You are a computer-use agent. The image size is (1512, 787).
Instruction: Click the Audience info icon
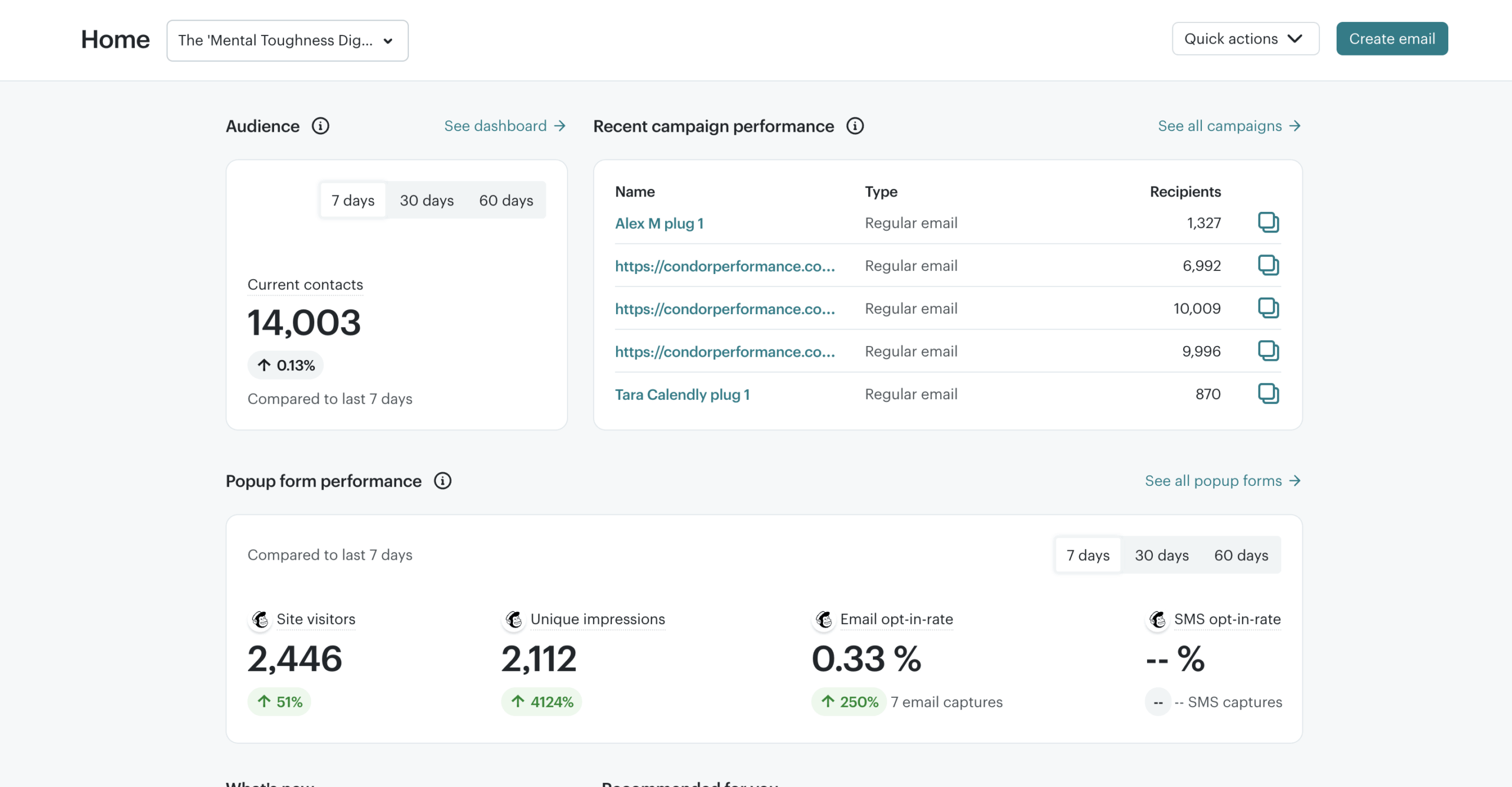[320, 126]
